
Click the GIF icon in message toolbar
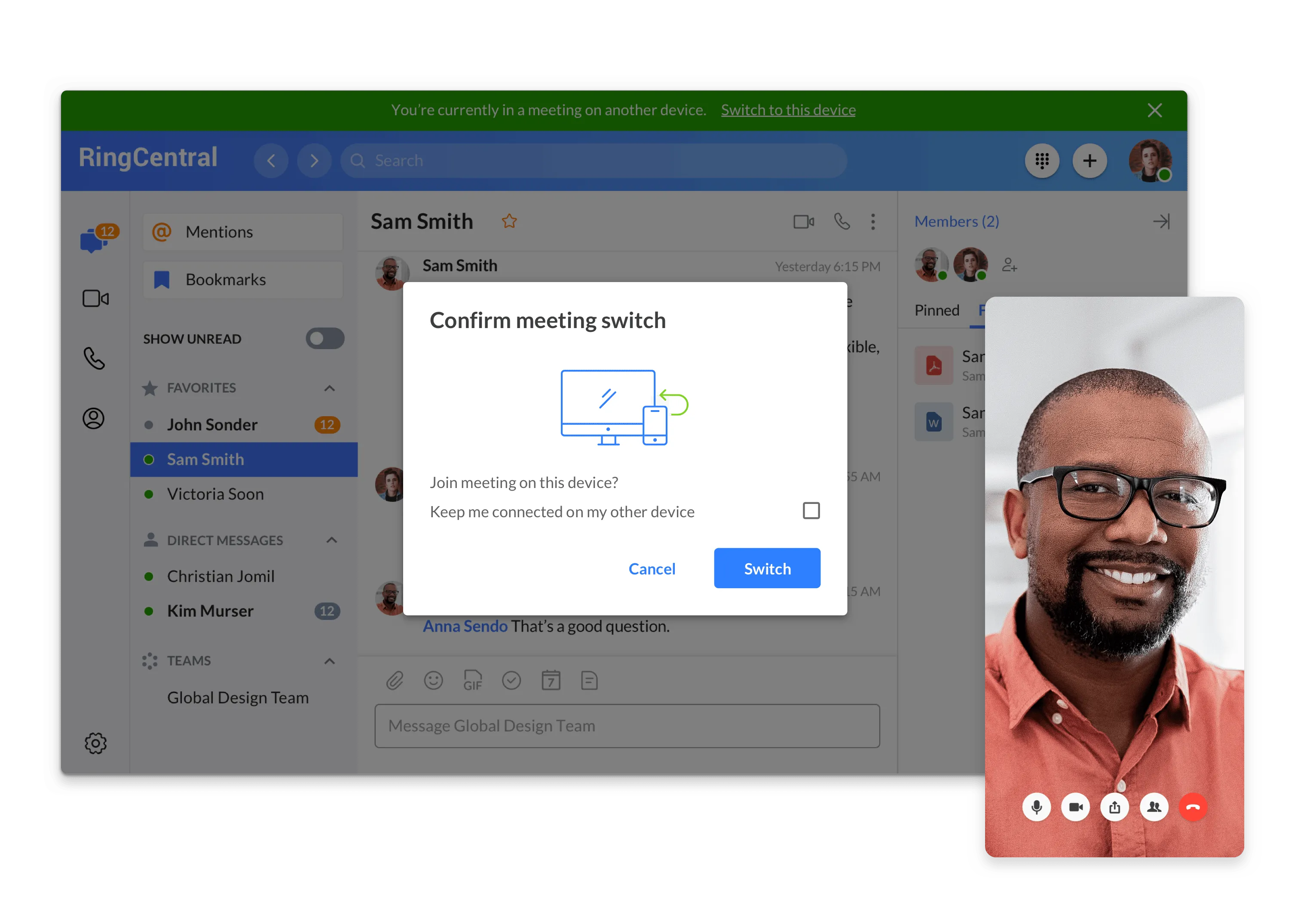pyautogui.click(x=472, y=681)
